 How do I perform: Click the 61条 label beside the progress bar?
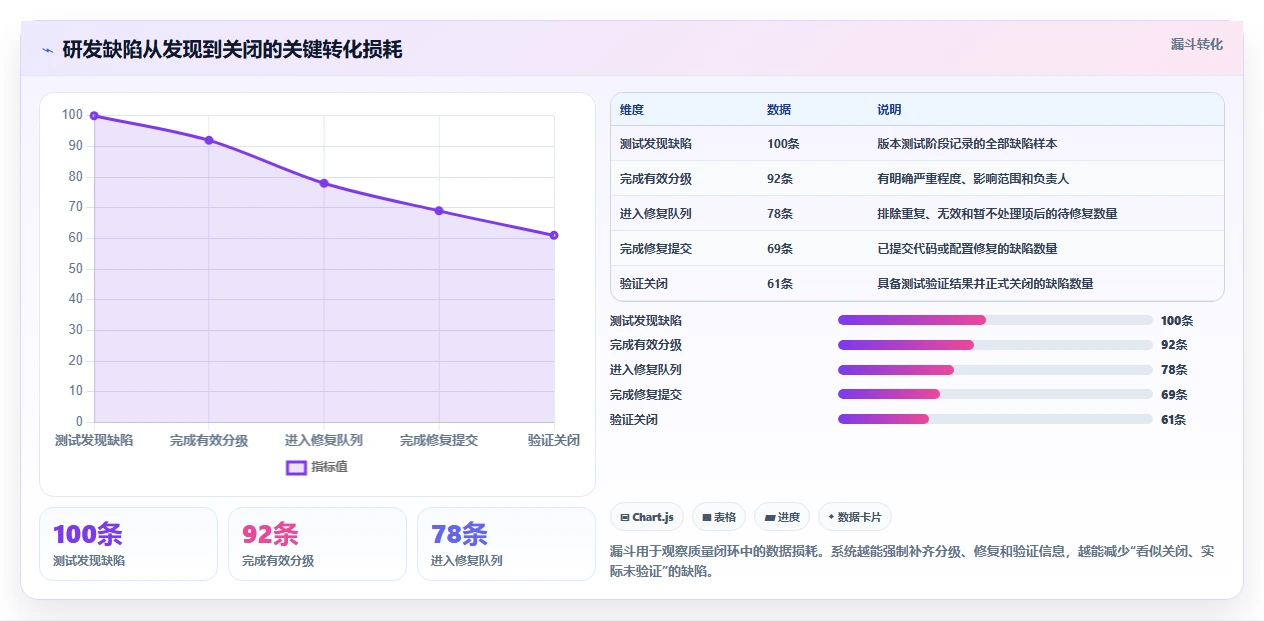point(1174,420)
